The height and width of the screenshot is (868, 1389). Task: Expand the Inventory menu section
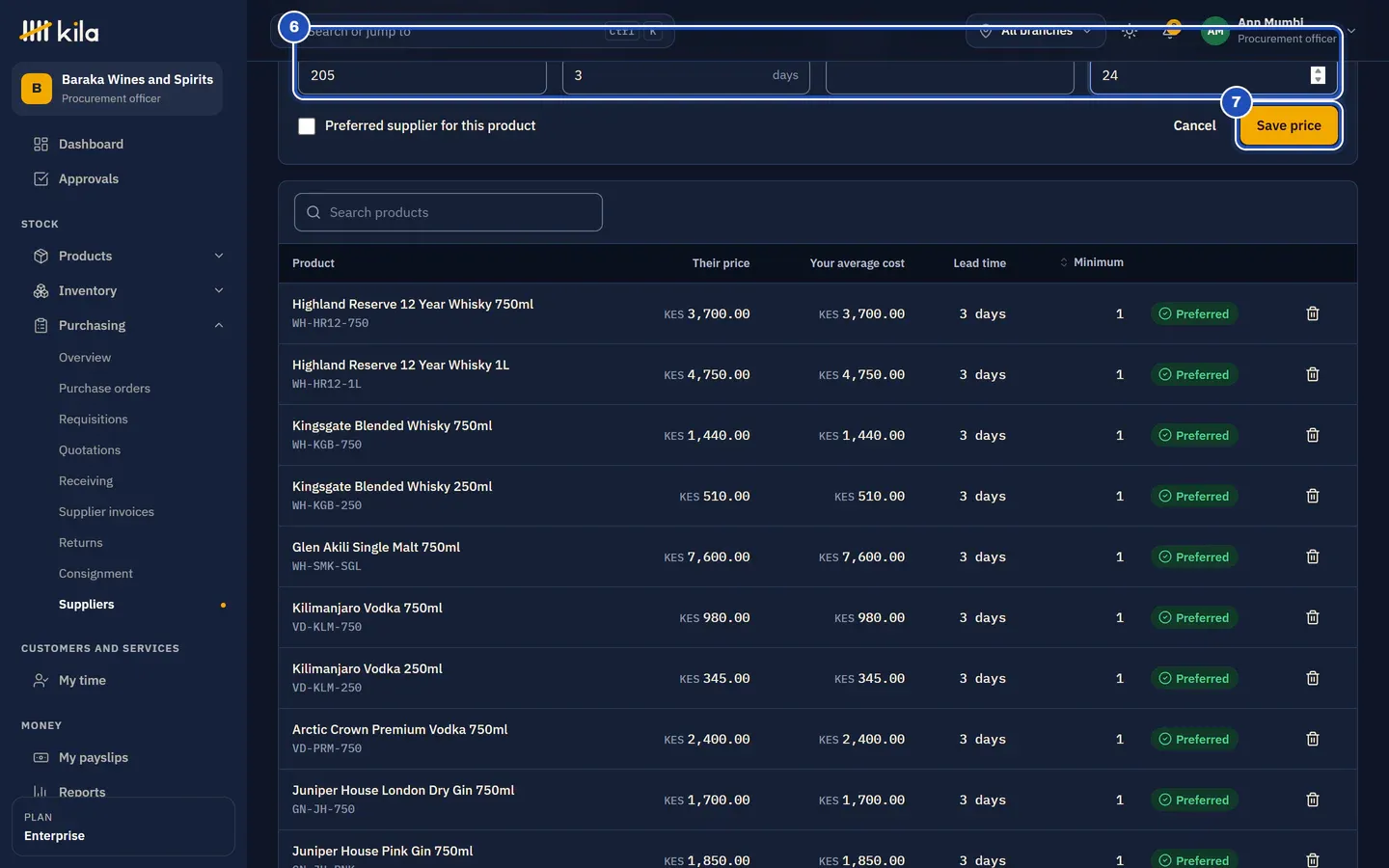coord(128,290)
